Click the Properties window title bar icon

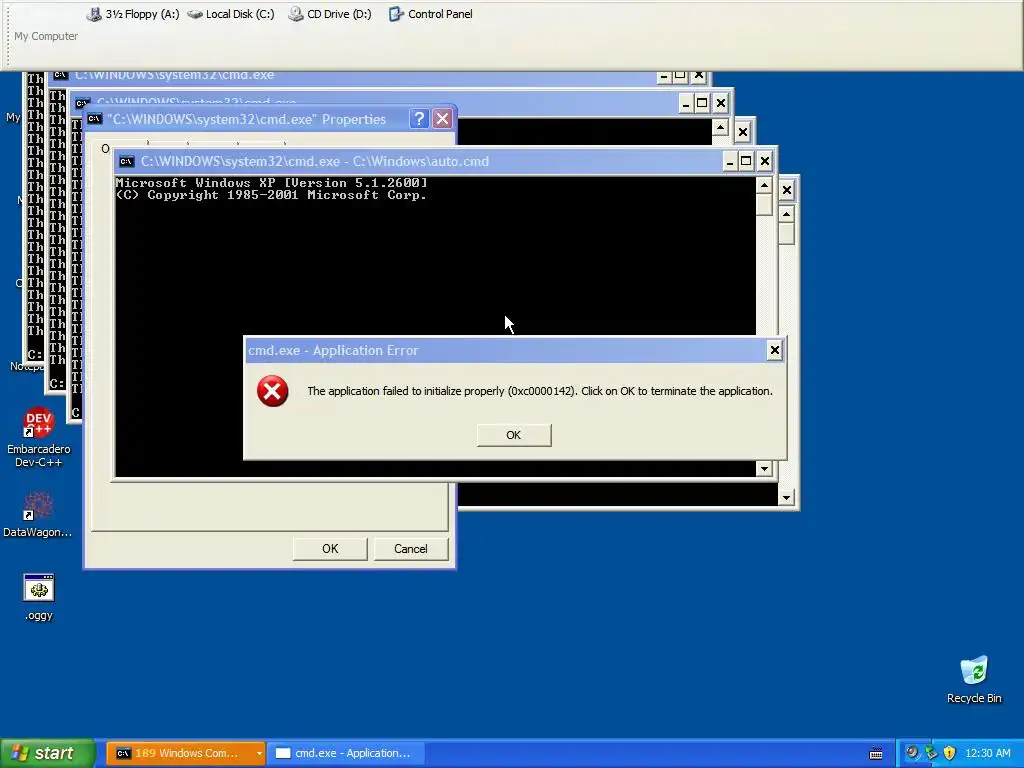tap(95, 119)
